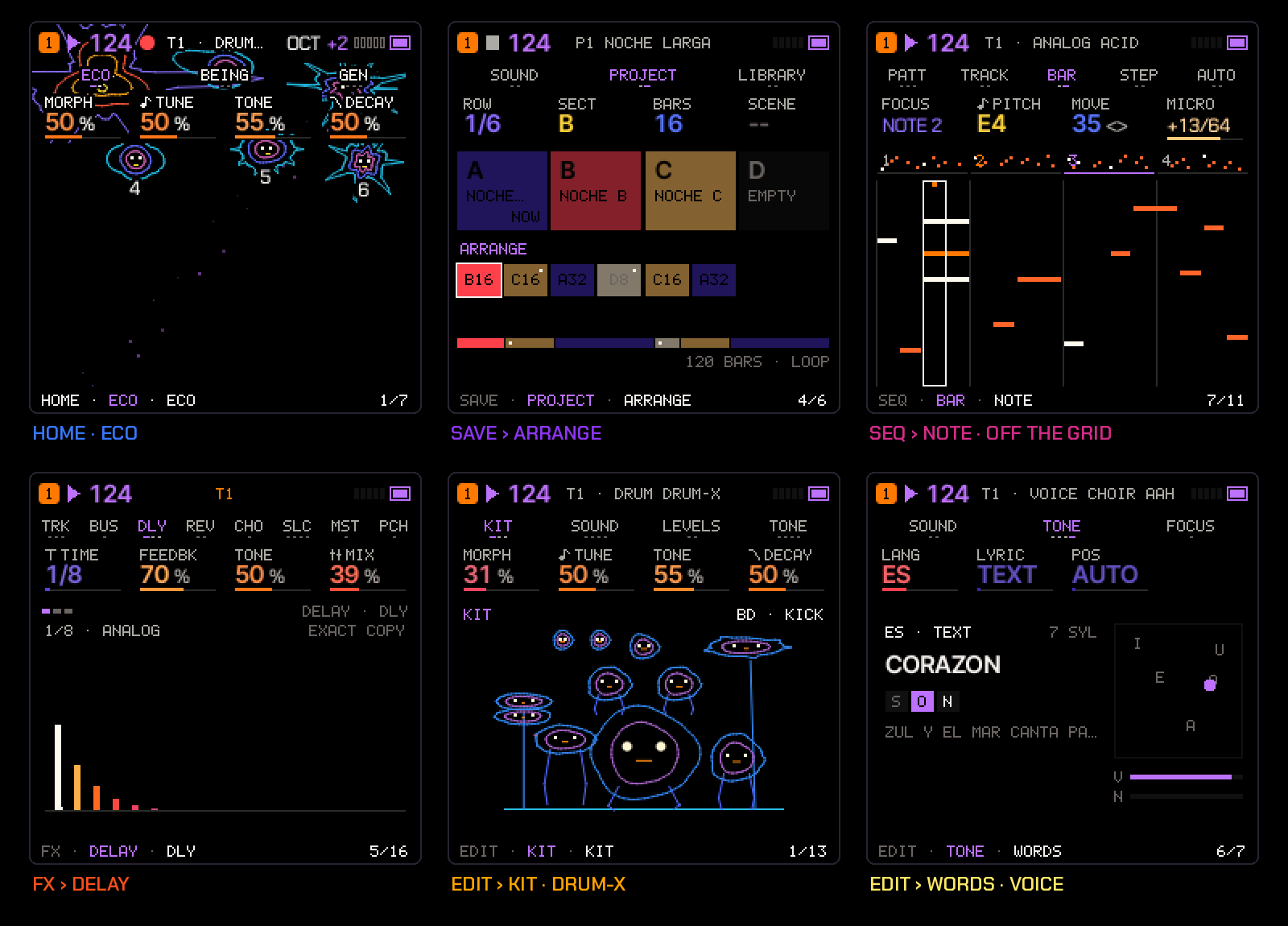
Task: Click the B16 arrange chip
Action: pyautogui.click(x=479, y=279)
